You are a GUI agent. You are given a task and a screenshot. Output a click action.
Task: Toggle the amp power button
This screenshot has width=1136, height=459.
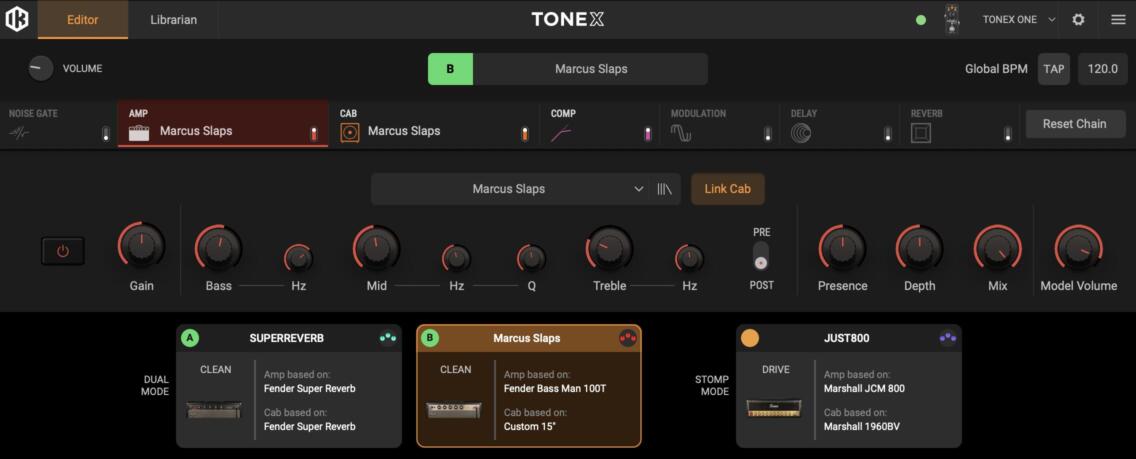click(63, 251)
